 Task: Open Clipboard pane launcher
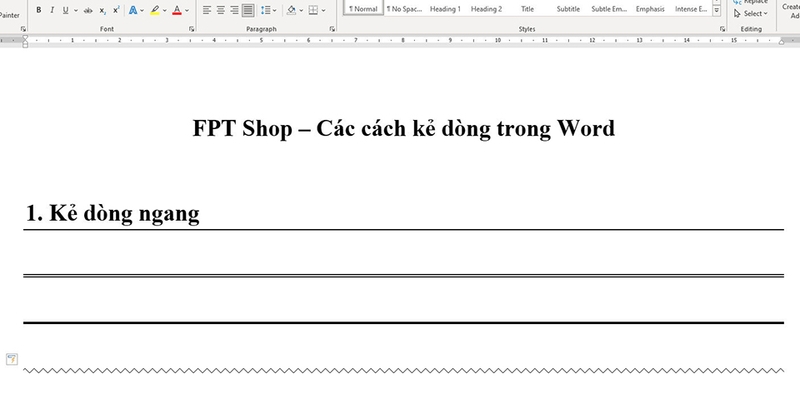coord(23,29)
